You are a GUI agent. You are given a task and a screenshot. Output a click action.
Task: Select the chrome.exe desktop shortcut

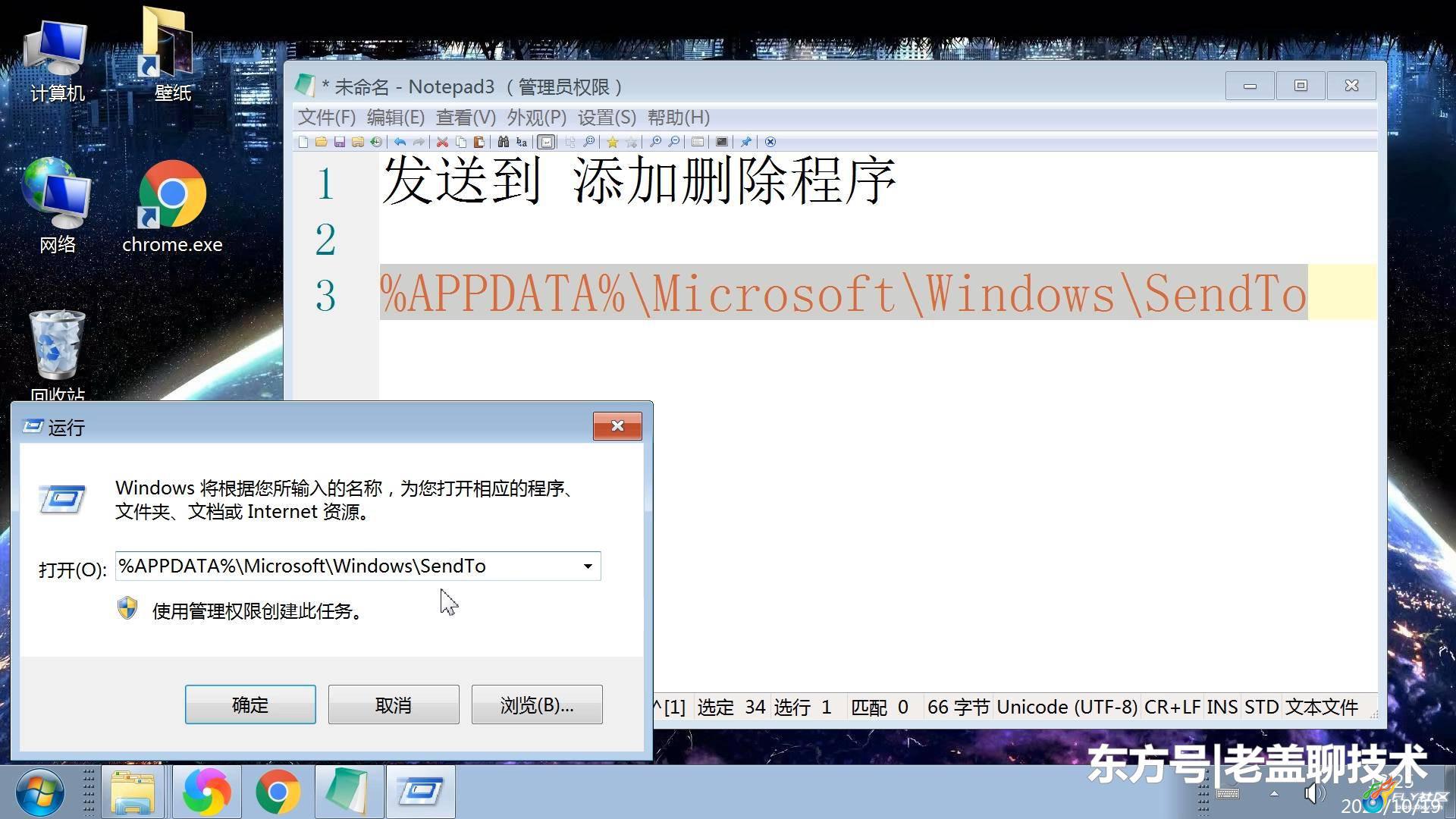(172, 206)
